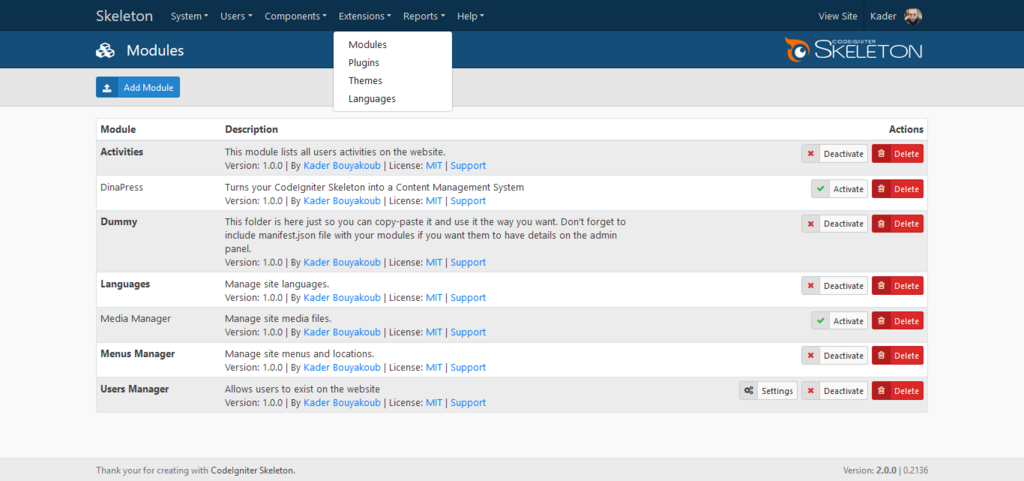Image resolution: width=1024 pixels, height=481 pixels.
Task: Deactivate the Users Manager module
Action: [x=835, y=391]
